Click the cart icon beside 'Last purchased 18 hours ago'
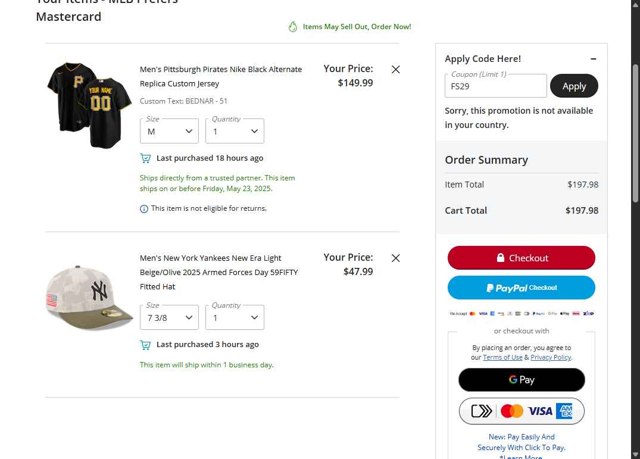The image size is (640, 459). [x=146, y=158]
